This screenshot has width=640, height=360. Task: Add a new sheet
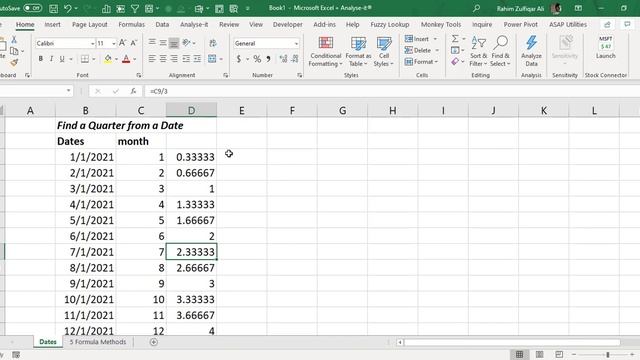click(153, 342)
